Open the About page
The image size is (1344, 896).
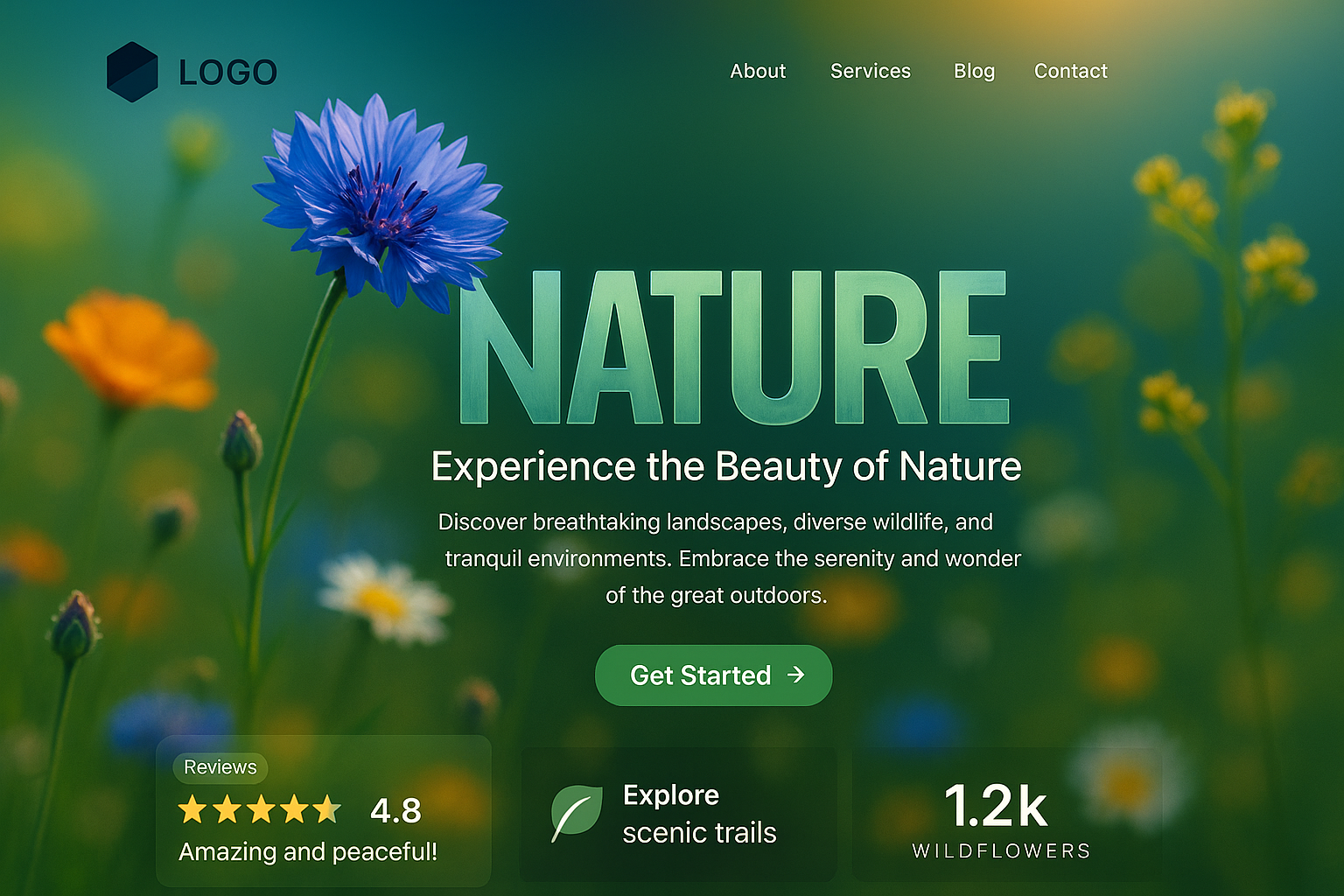[x=758, y=71]
